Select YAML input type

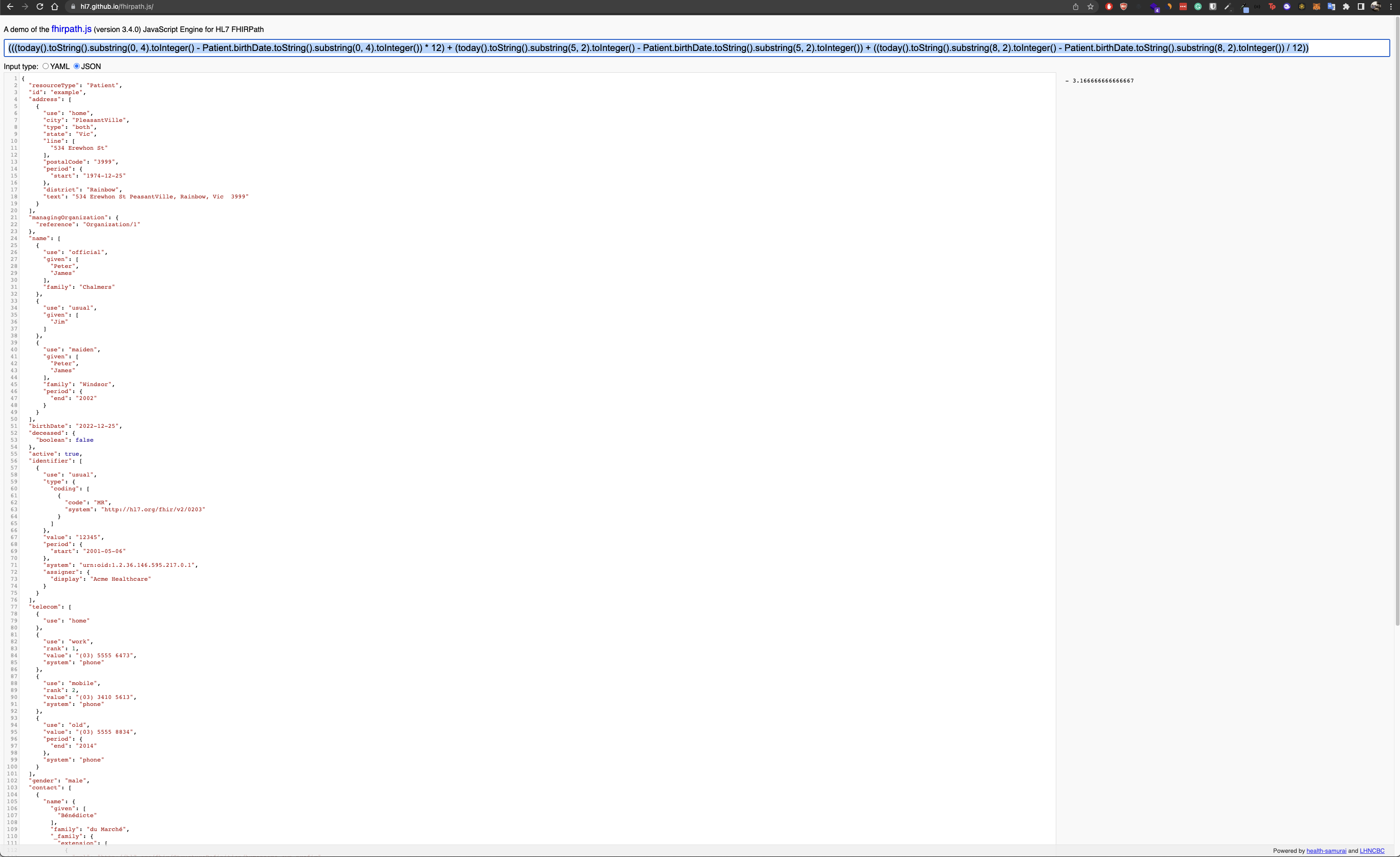point(45,66)
